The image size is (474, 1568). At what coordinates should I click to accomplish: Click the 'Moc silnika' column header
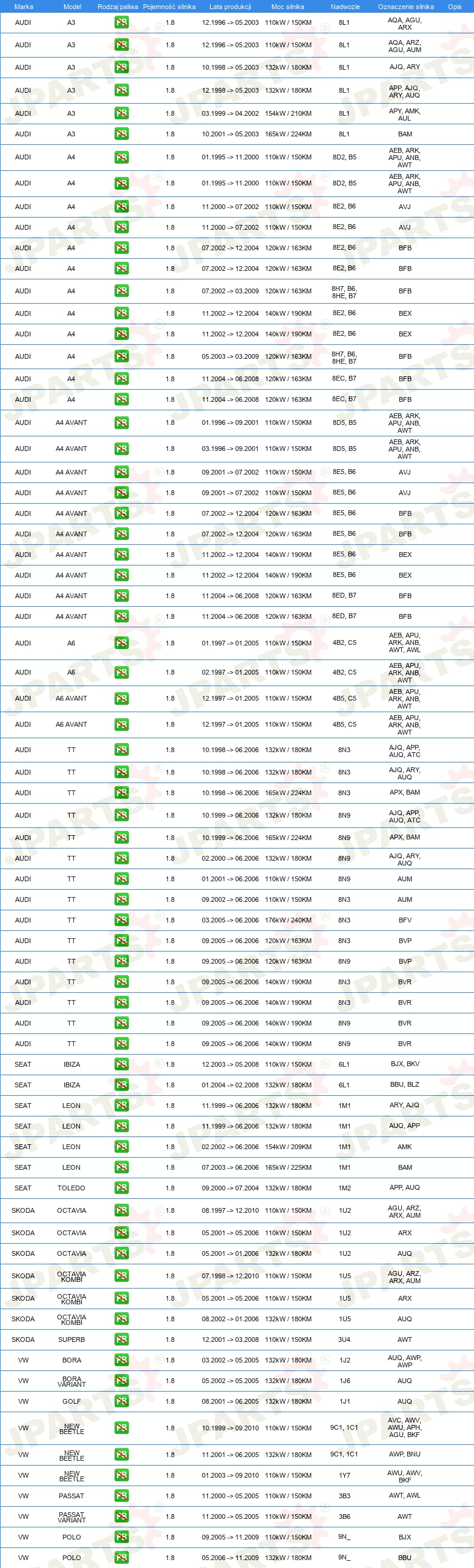click(288, 7)
